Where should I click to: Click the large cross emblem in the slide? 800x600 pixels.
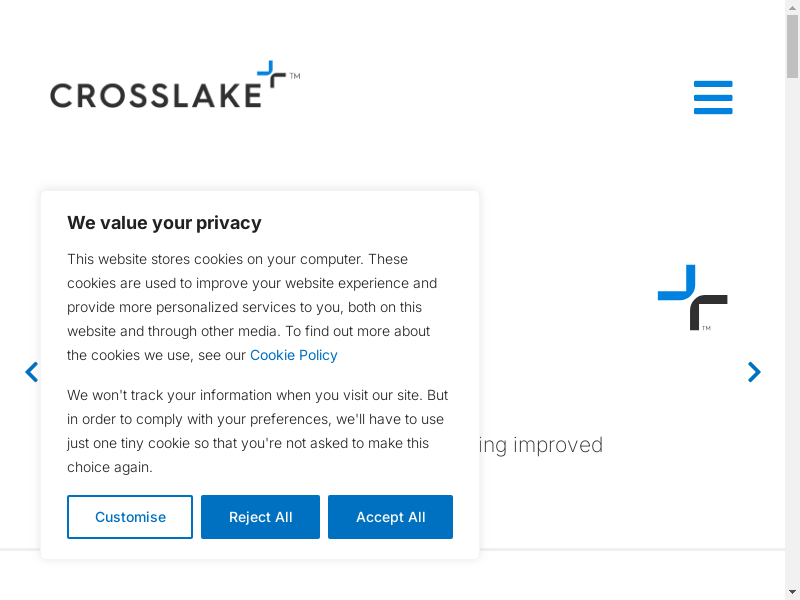pyautogui.click(x=692, y=297)
